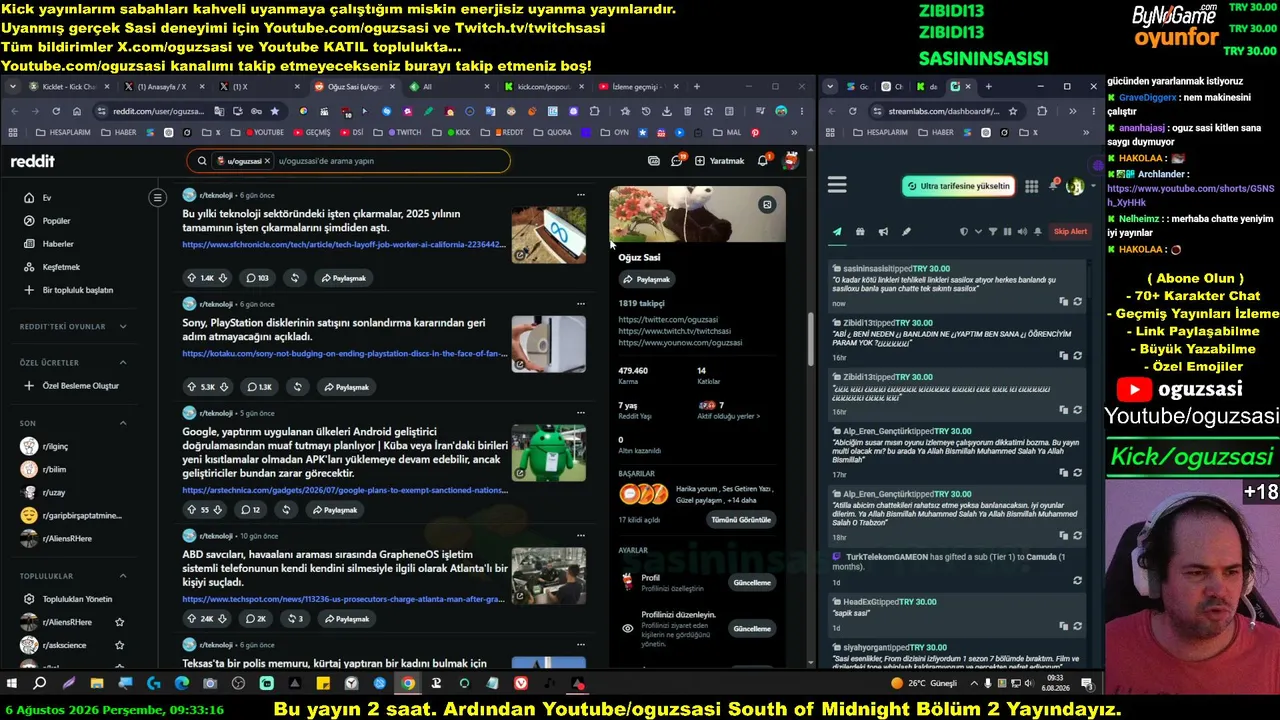Favorite r/askscience with star icon
The height and width of the screenshot is (720, 1280).
click(120, 645)
